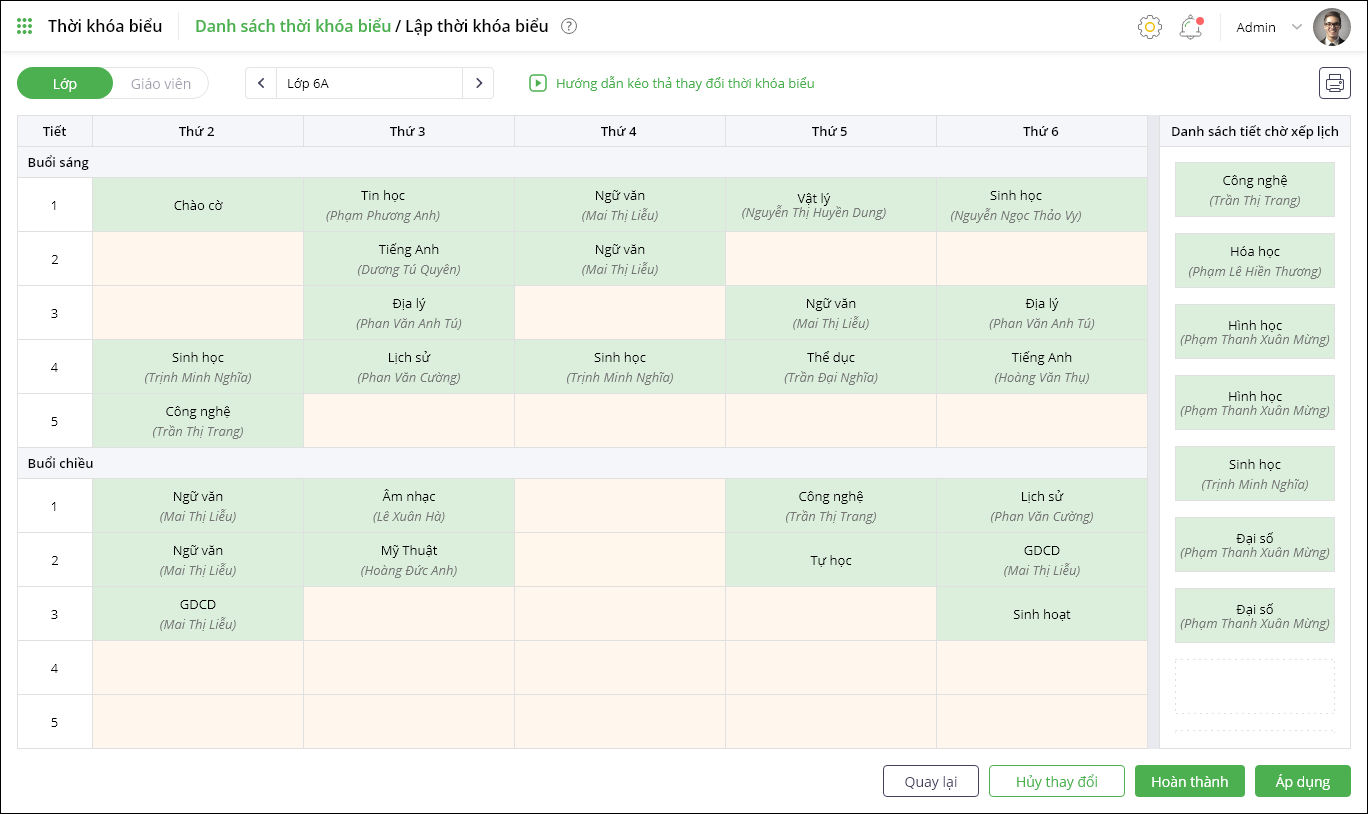Click the Admin profile avatar

click(x=1332, y=27)
